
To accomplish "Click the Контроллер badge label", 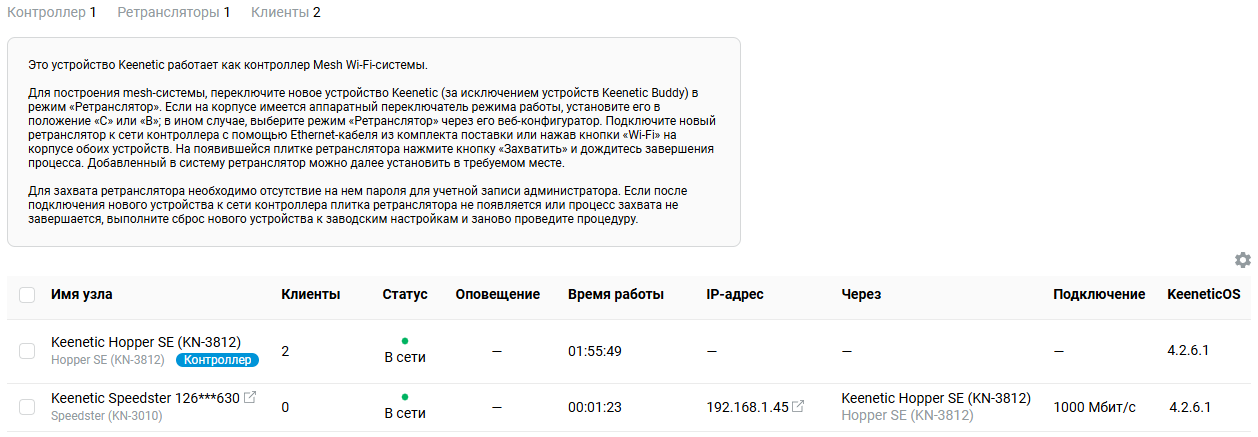I will pos(217,360).
